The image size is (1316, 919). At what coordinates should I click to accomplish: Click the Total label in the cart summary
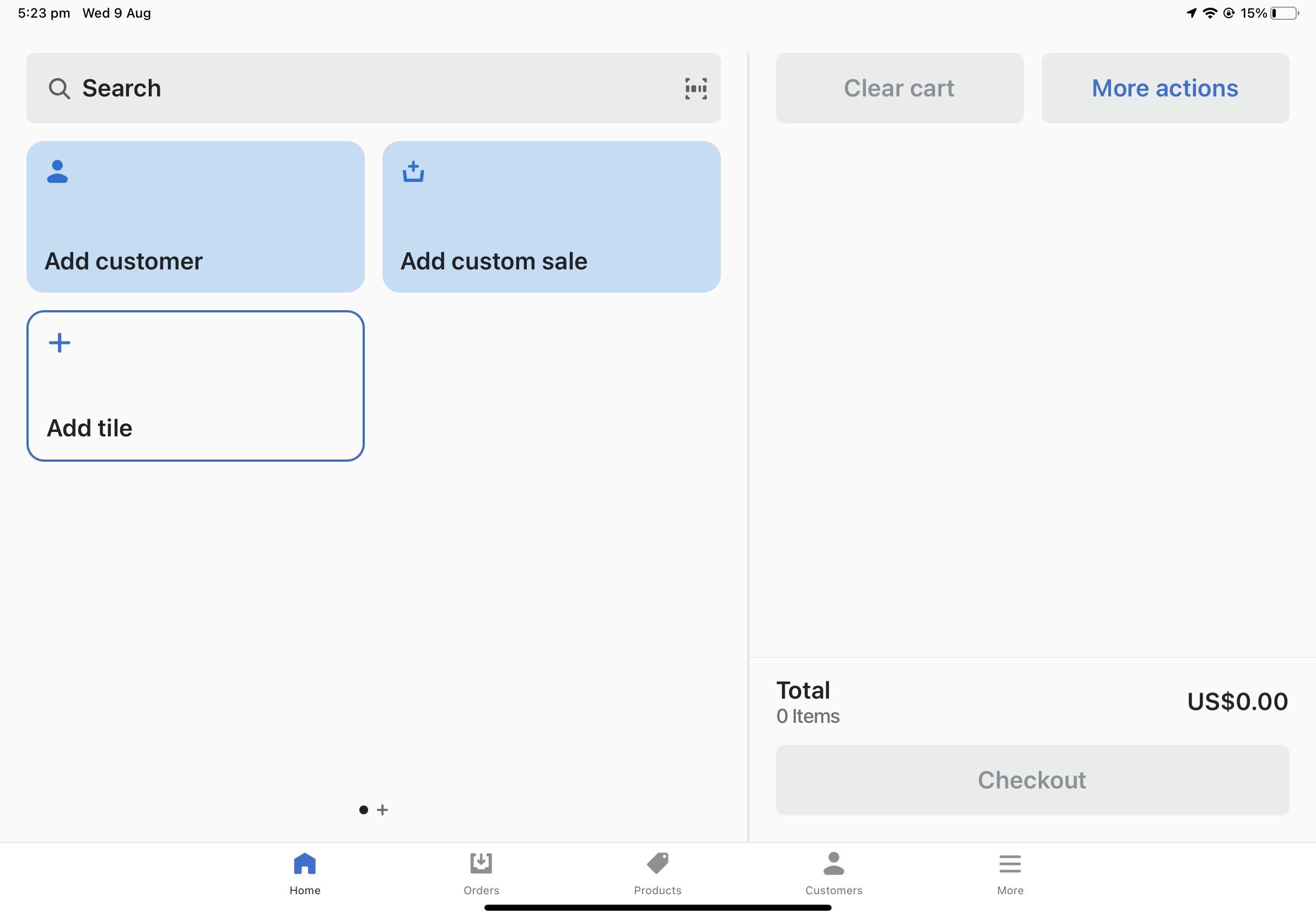[803, 690]
